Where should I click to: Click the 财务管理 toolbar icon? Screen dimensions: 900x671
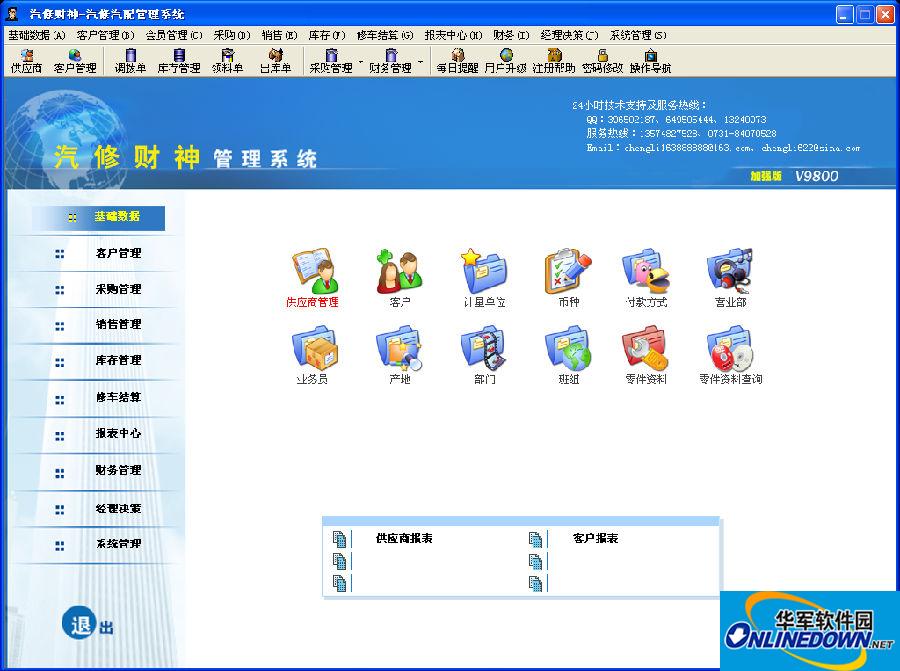click(x=390, y=61)
